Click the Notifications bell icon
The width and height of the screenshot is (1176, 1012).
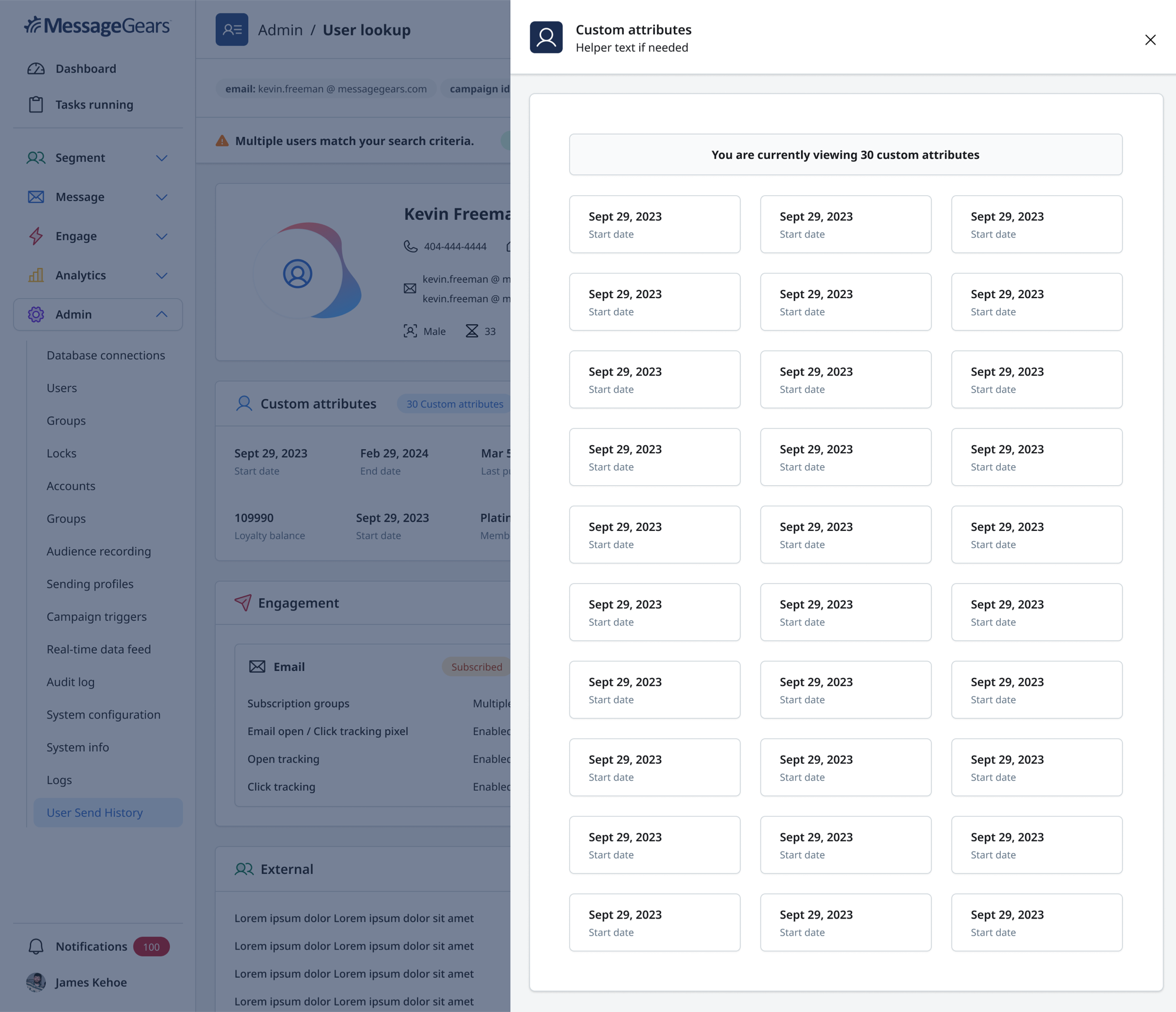pos(36,946)
